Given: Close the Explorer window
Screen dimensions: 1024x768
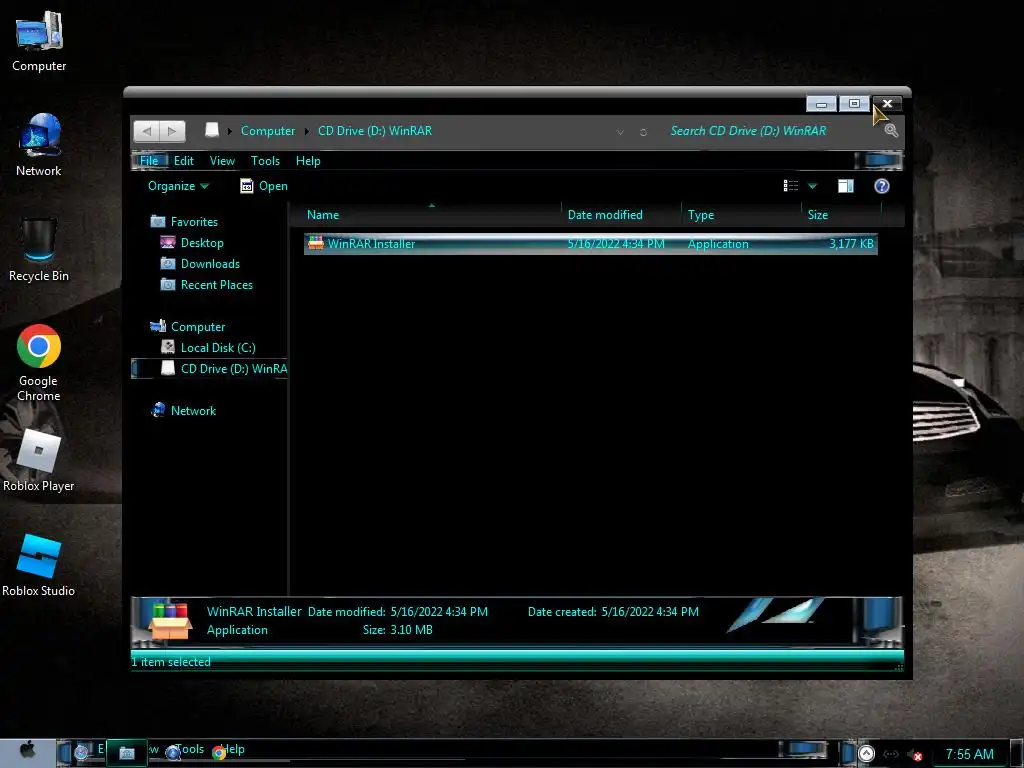Looking at the screenshot, I should pyautogui.click(x=888, y=103).
